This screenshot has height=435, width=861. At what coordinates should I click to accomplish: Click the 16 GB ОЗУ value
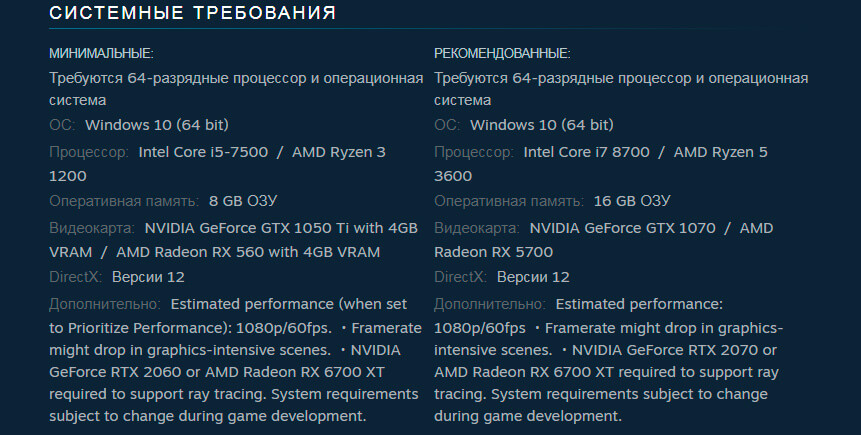coord(631,201)
